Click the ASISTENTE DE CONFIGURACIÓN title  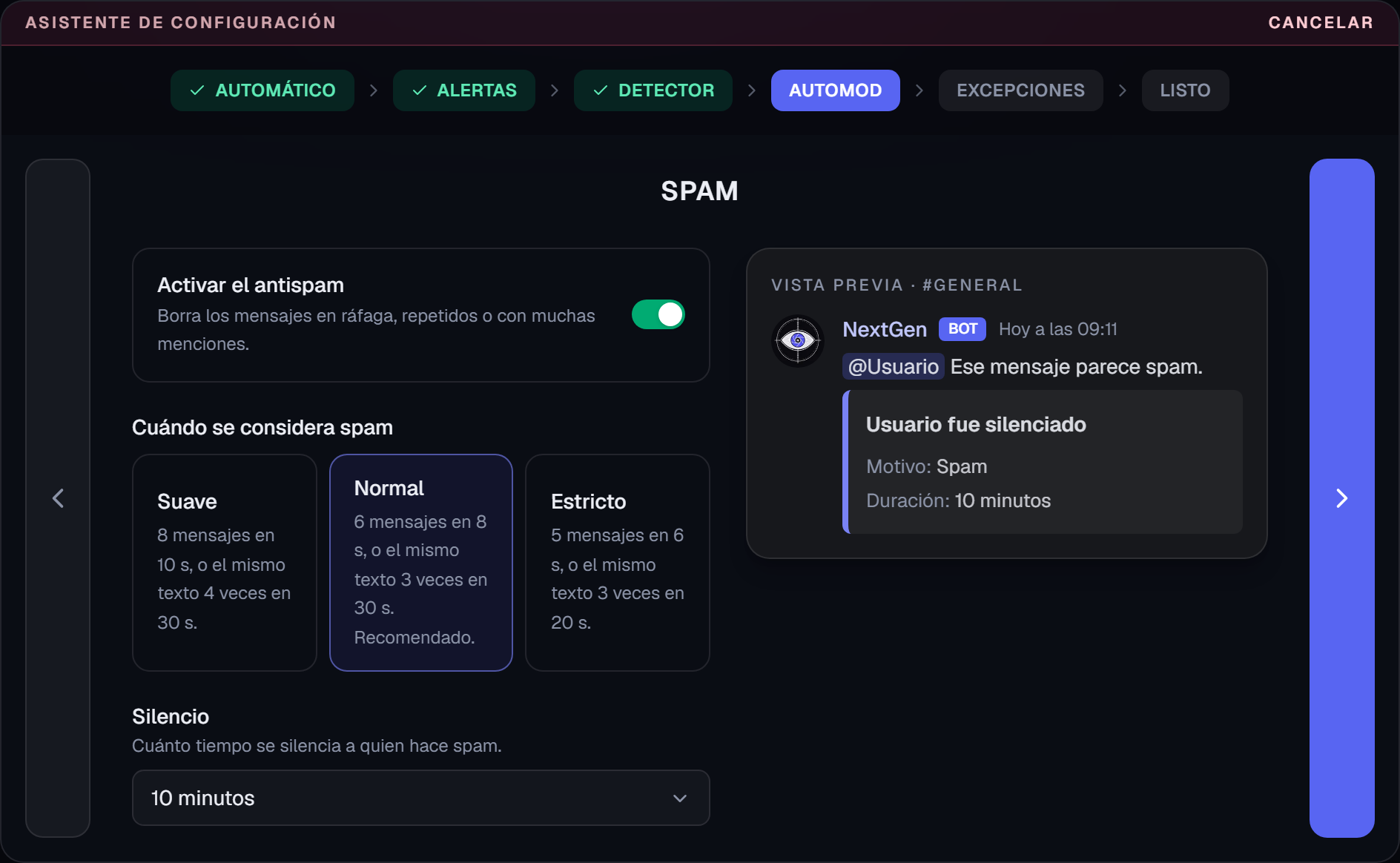181,22
